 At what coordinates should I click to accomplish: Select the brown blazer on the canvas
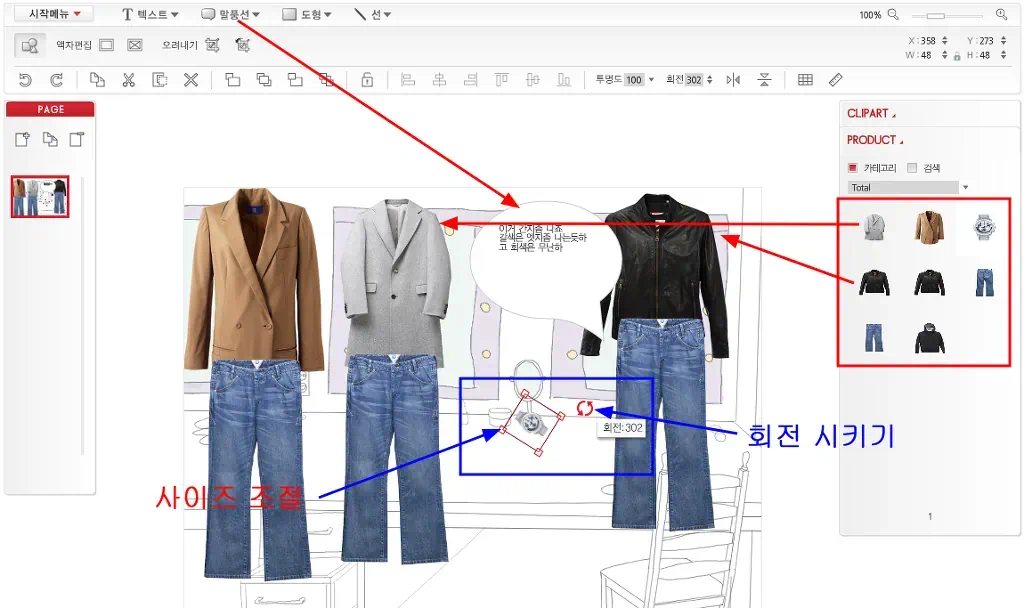[253, 281]
